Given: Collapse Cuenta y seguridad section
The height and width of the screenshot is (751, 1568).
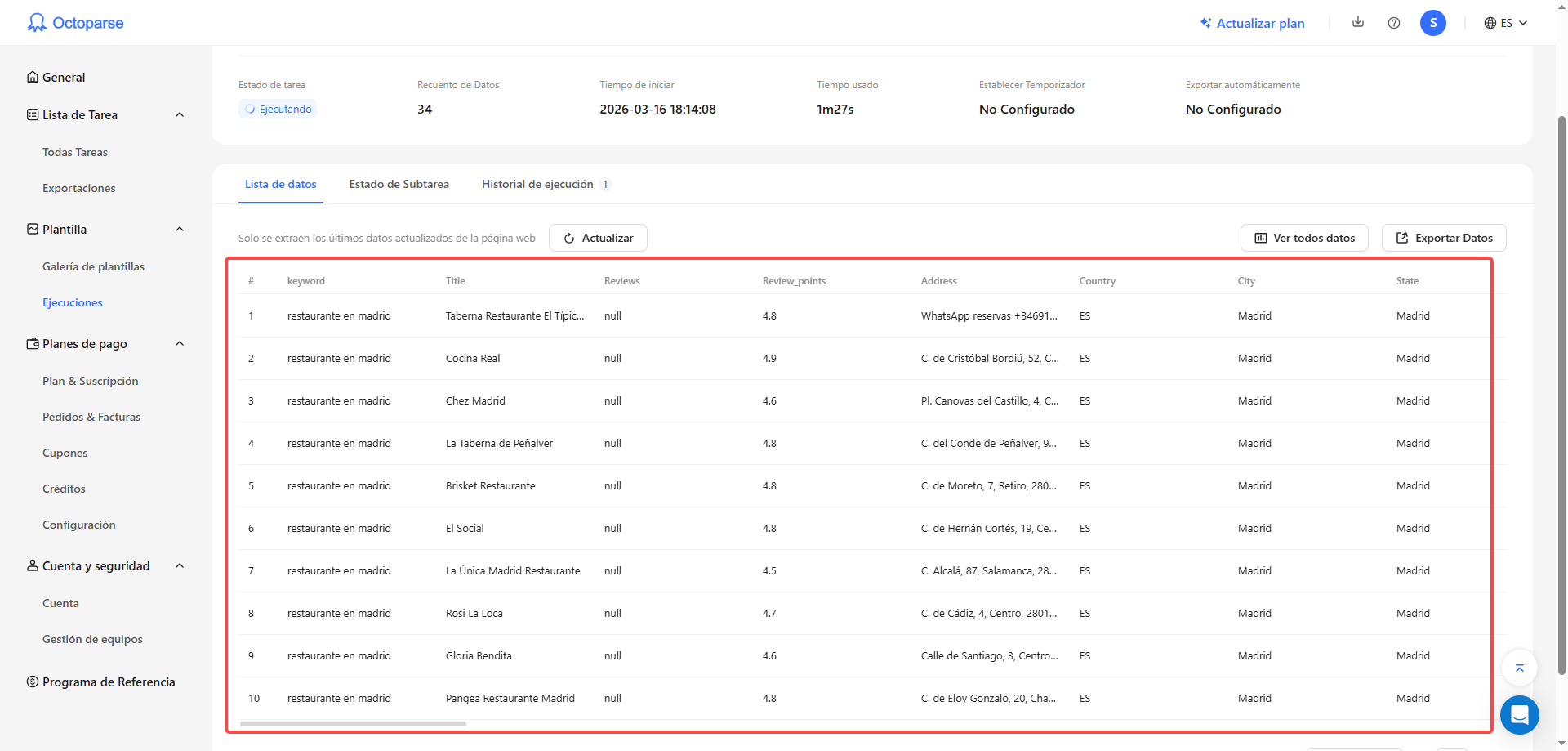Looking at the screenshot, I should pyautogui.click(x=180, y=566).
